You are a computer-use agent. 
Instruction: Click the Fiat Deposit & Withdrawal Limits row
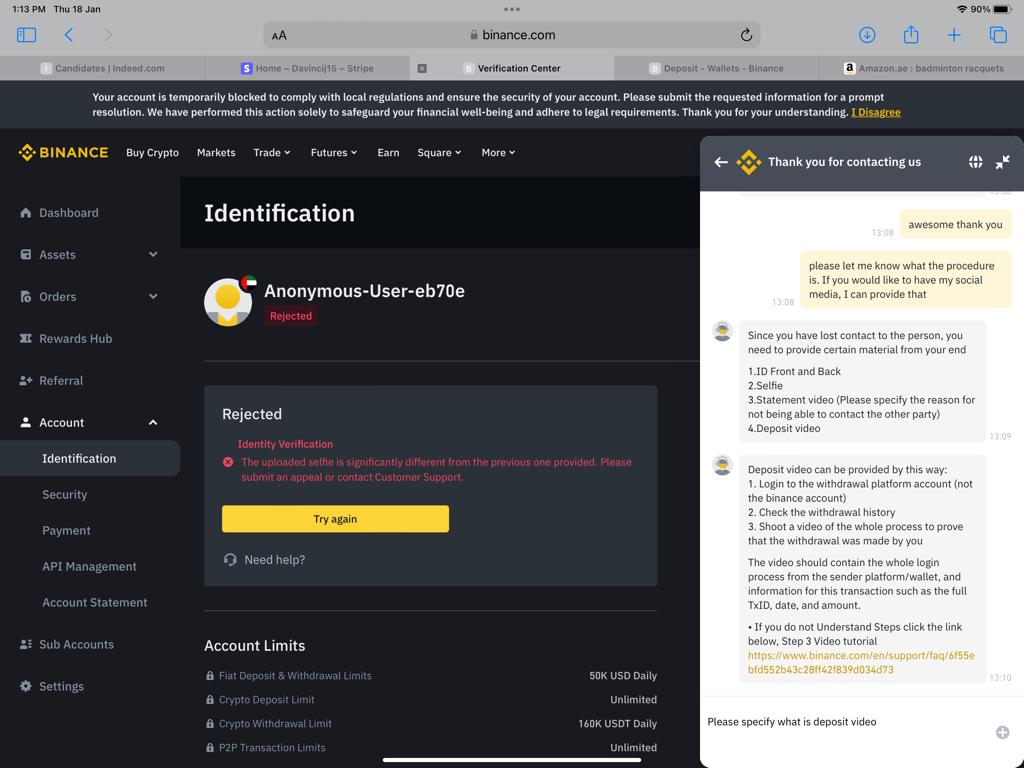[x=430, y=676]
